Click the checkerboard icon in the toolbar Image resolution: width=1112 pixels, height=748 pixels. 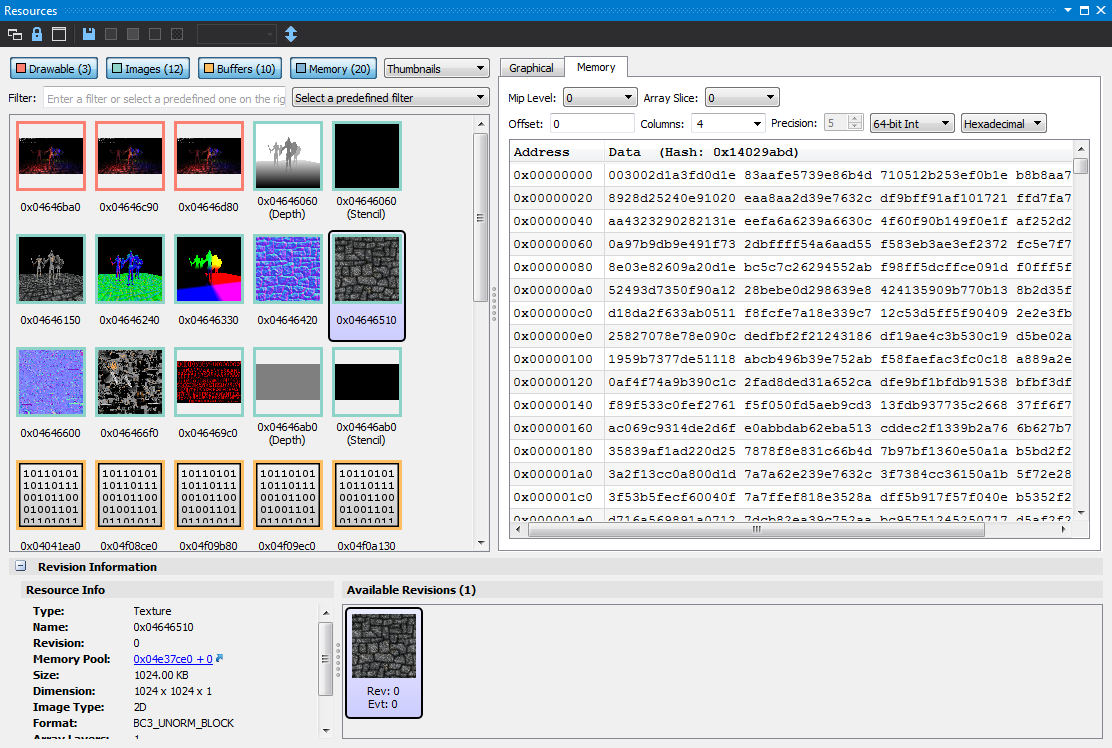[x=177, y=34]
